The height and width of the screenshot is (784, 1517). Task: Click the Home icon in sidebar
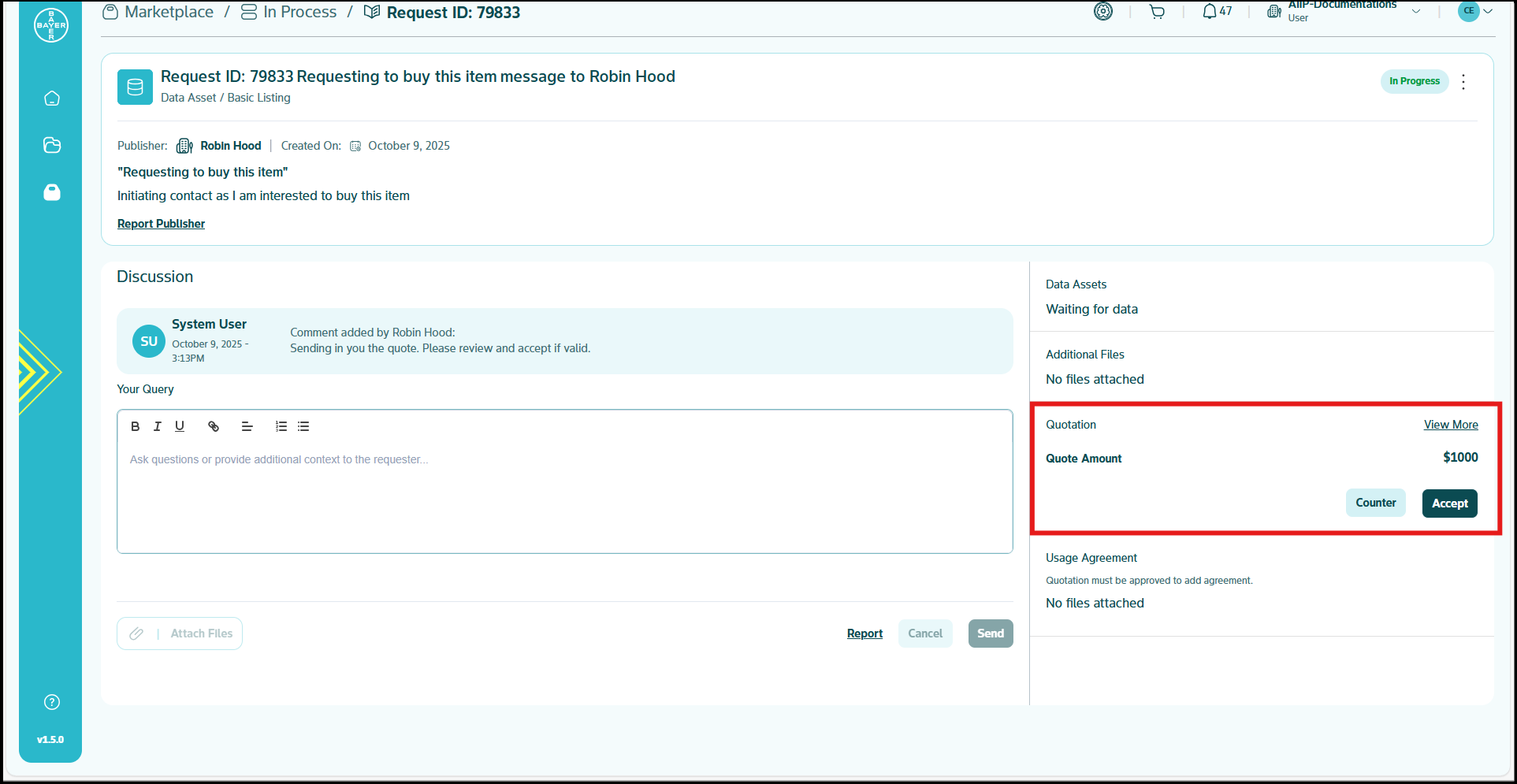click(52, 98)
